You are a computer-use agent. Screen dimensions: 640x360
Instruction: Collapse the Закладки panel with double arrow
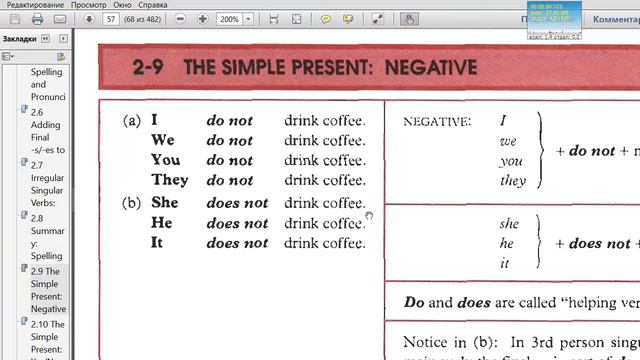tap(45, 38)
